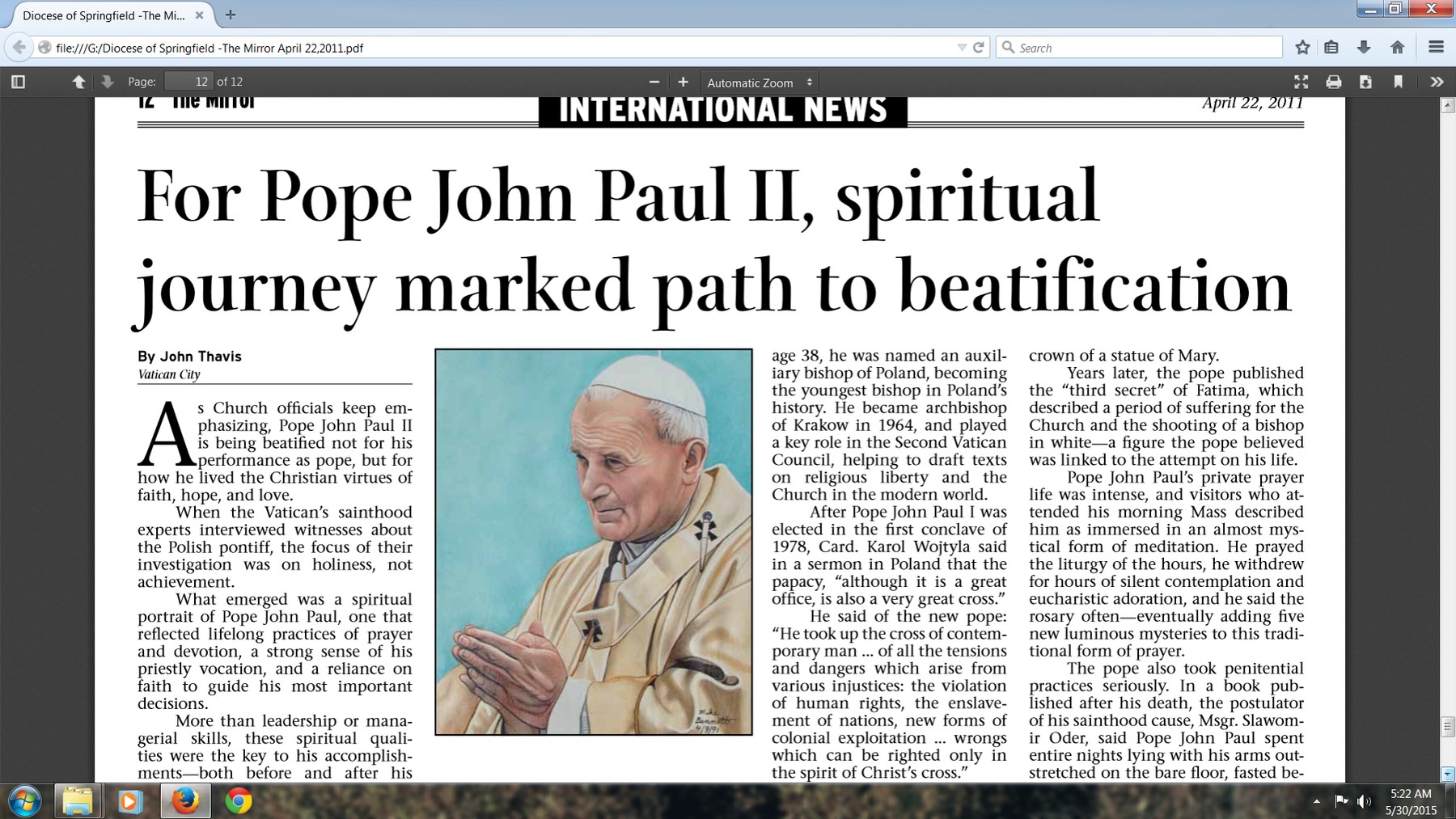
Task: Click the 'INTERNATIONAL NEWS' banner text
Action: tap(723, 109)
